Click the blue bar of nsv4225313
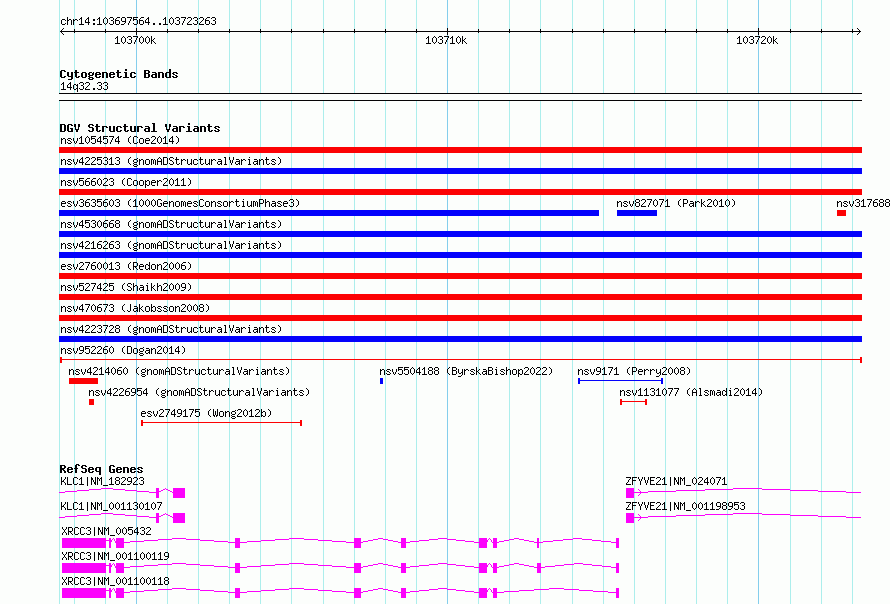890x604 pixels. 460,171
